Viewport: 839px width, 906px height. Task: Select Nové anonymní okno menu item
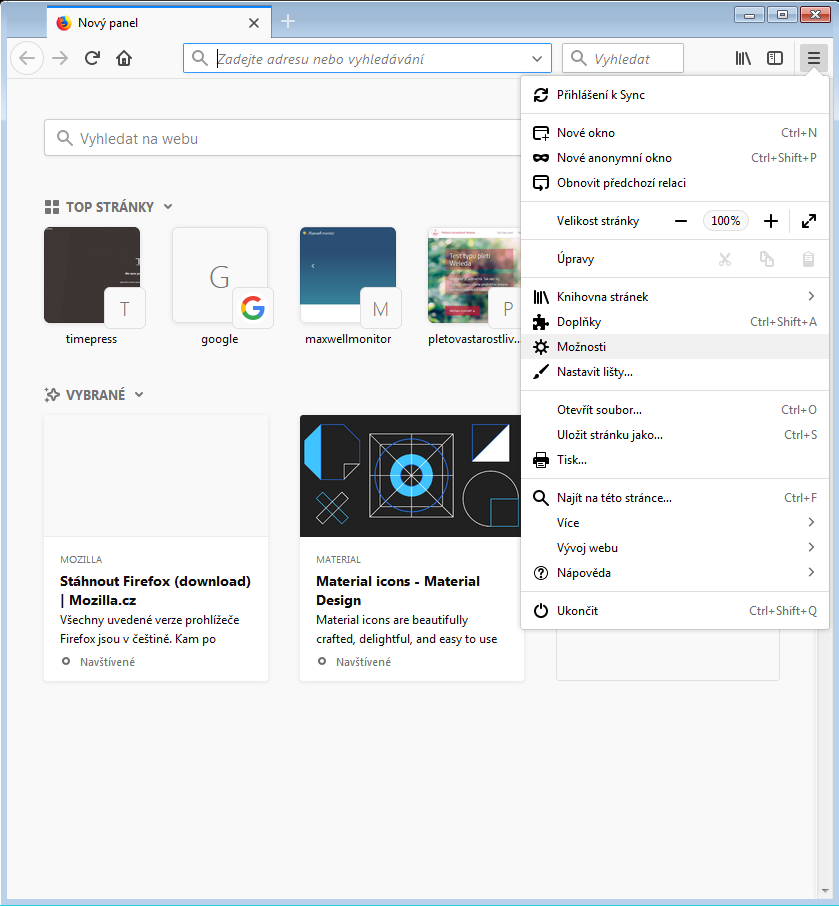[x=614, y=158]
